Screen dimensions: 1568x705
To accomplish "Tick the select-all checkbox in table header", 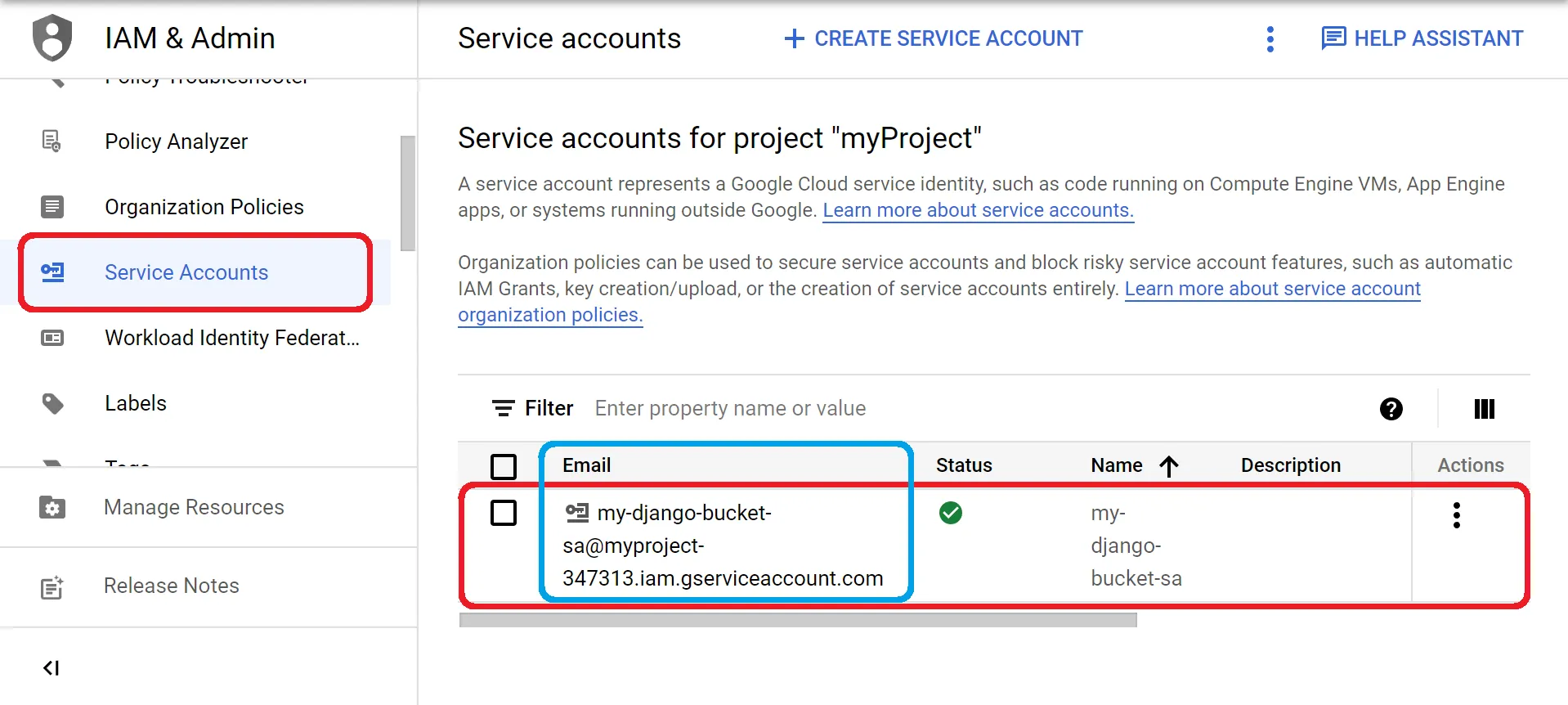I will point(504,466).
